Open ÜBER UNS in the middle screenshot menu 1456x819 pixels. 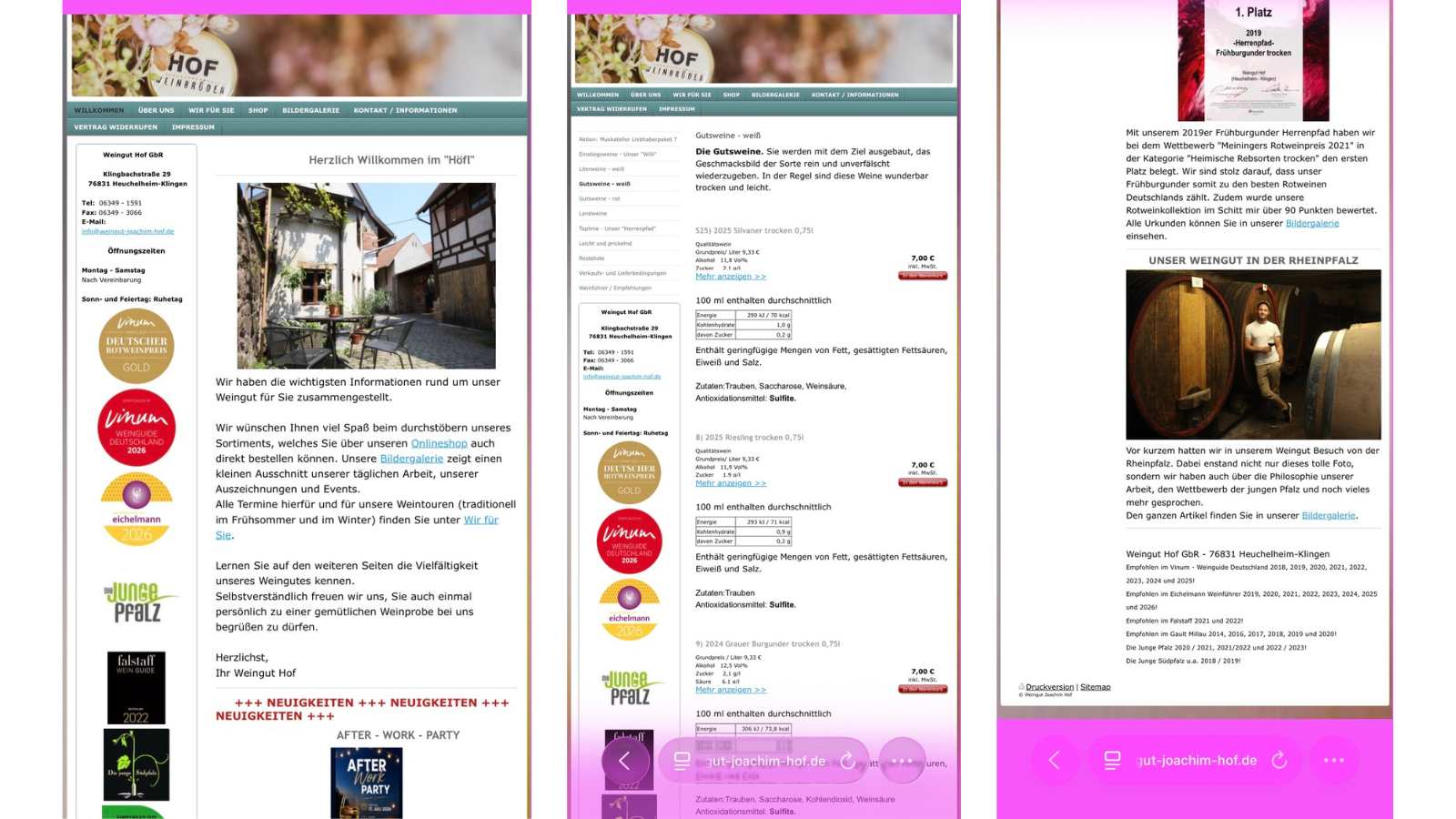pos(645,95)
